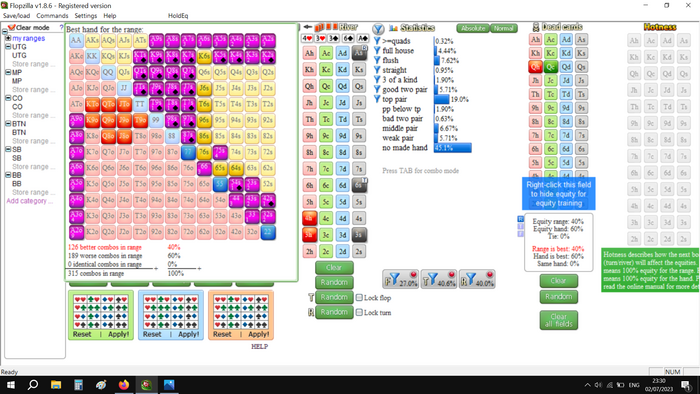The height and width of the screenshot is (394, 700).
Task: Open the turn filter showing 40.6%
Action: point(438,279)
